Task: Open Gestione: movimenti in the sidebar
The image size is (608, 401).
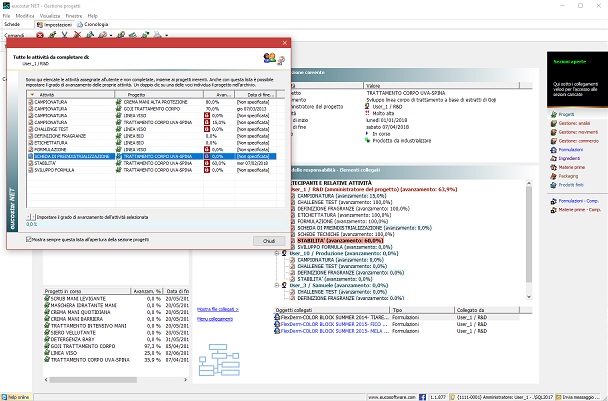Action: (578, 132)
